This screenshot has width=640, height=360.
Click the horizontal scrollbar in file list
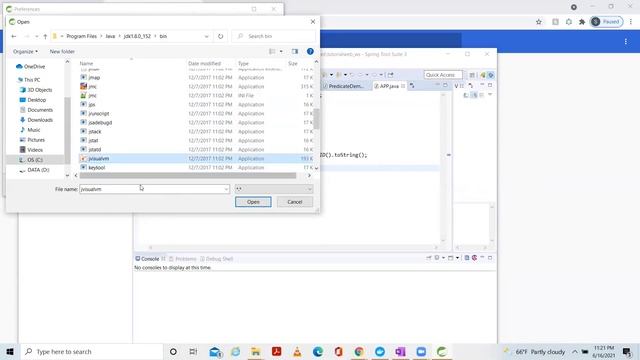point(188,176)
